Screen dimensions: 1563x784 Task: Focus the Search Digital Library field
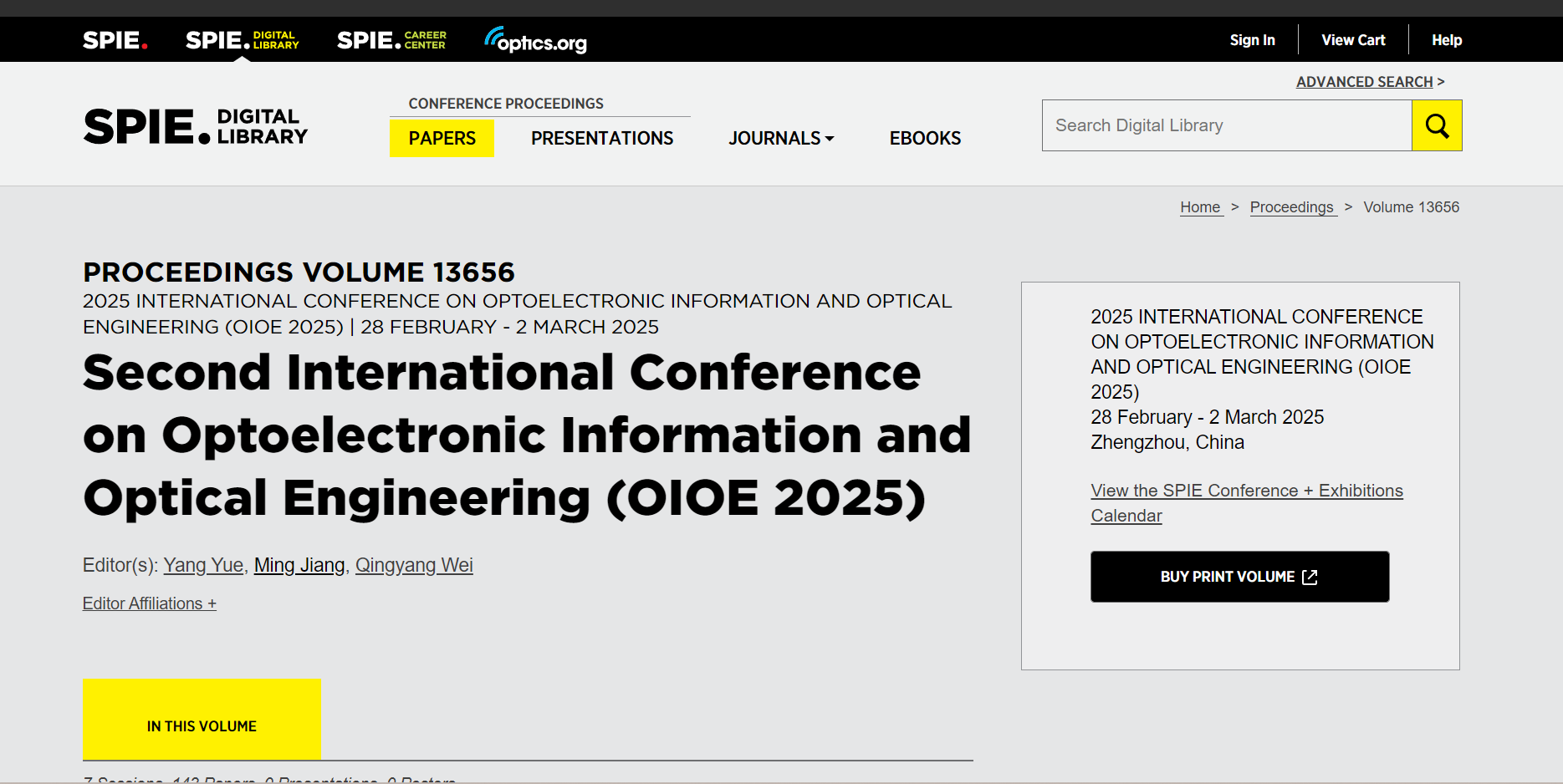[x=1226, y=125]
